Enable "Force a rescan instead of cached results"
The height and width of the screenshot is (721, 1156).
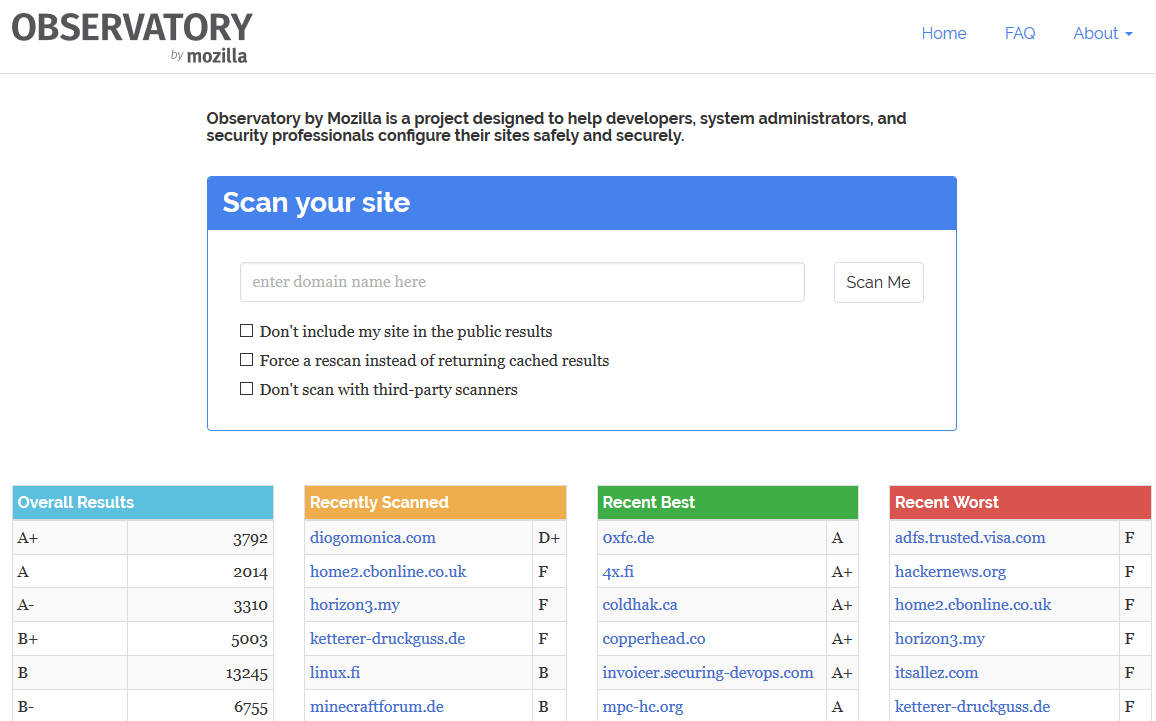(246, 359)
